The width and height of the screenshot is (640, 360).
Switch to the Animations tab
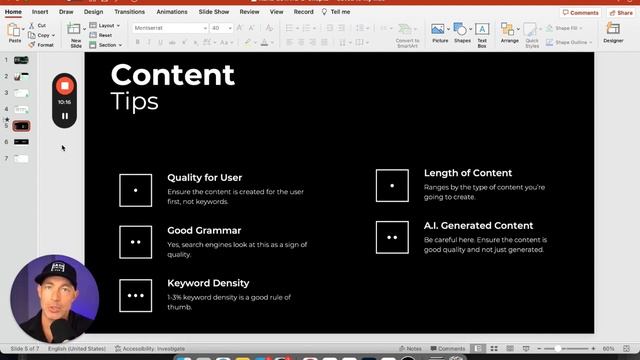point(172,12)
